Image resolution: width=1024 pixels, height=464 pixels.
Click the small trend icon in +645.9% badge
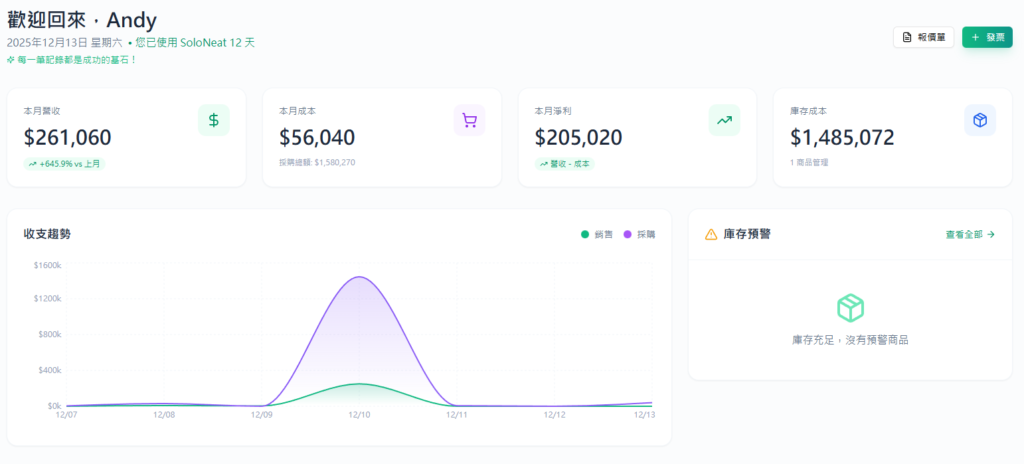pos(33,163)
